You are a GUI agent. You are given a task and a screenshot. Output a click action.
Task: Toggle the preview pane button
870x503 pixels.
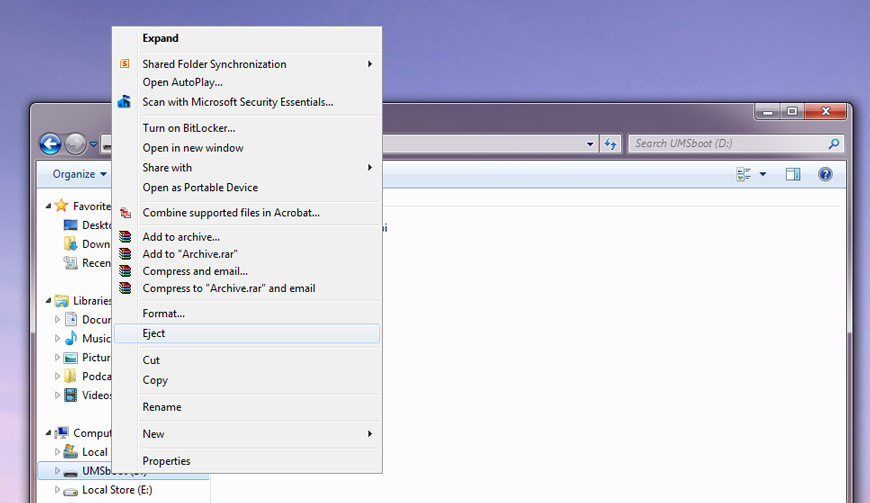pyautogui.click(x=793, y=174)
